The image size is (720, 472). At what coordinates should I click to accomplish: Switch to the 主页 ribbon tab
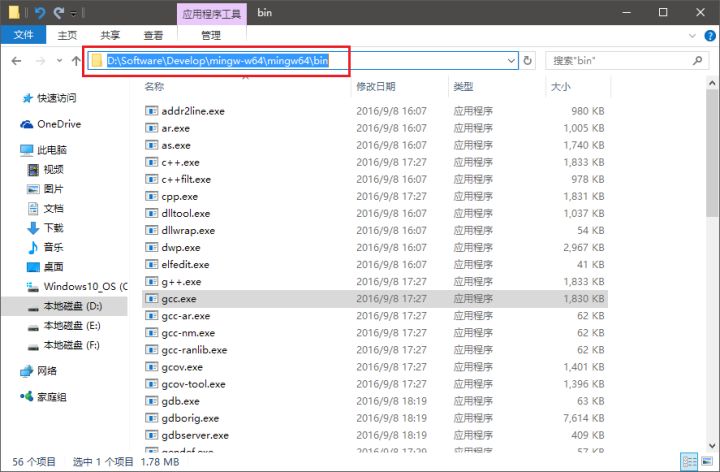tap(67, 35)
